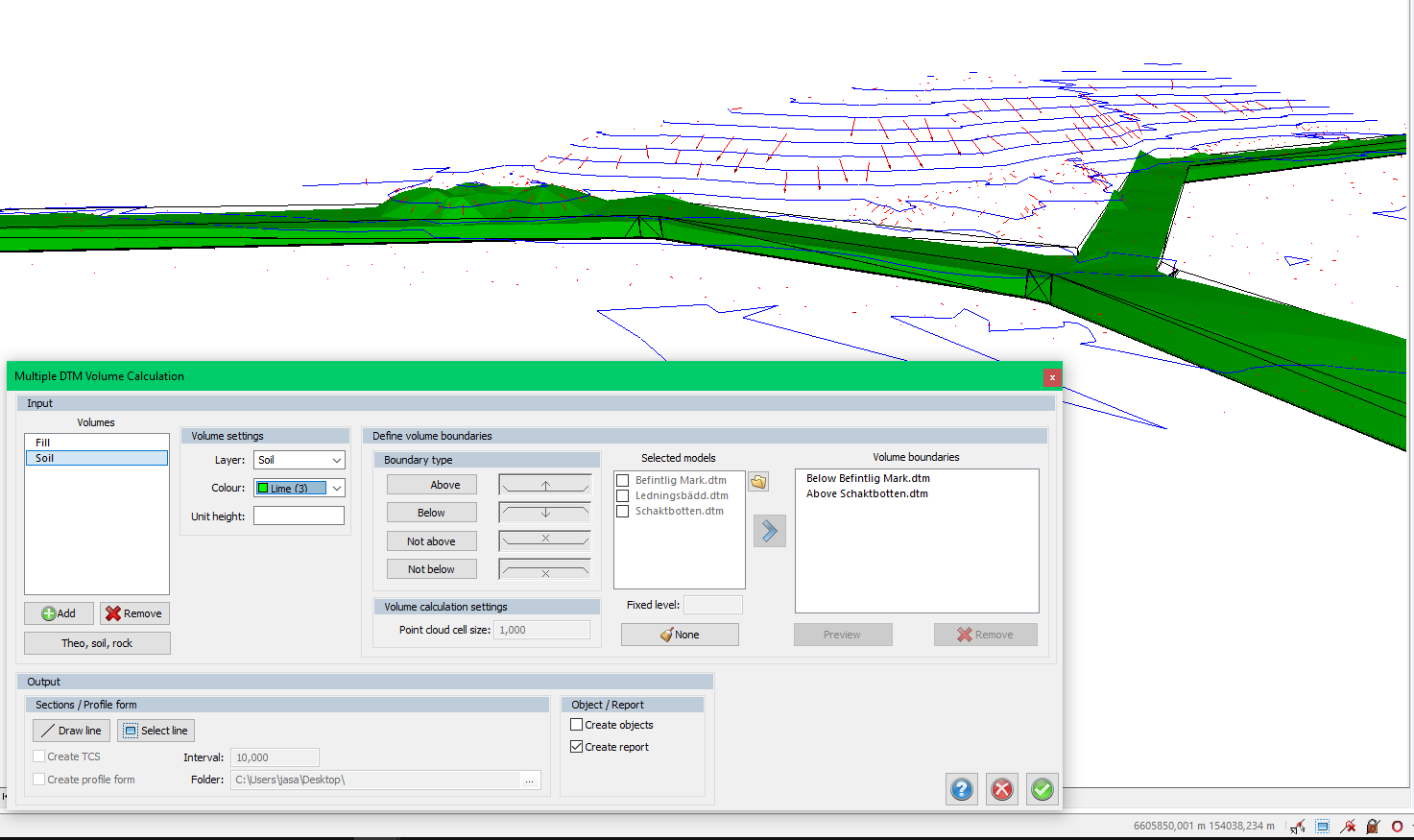Tick the Schaktbotten.dtm checkbox
Viewport: 1414px width, 840px height.
point(623,511)
